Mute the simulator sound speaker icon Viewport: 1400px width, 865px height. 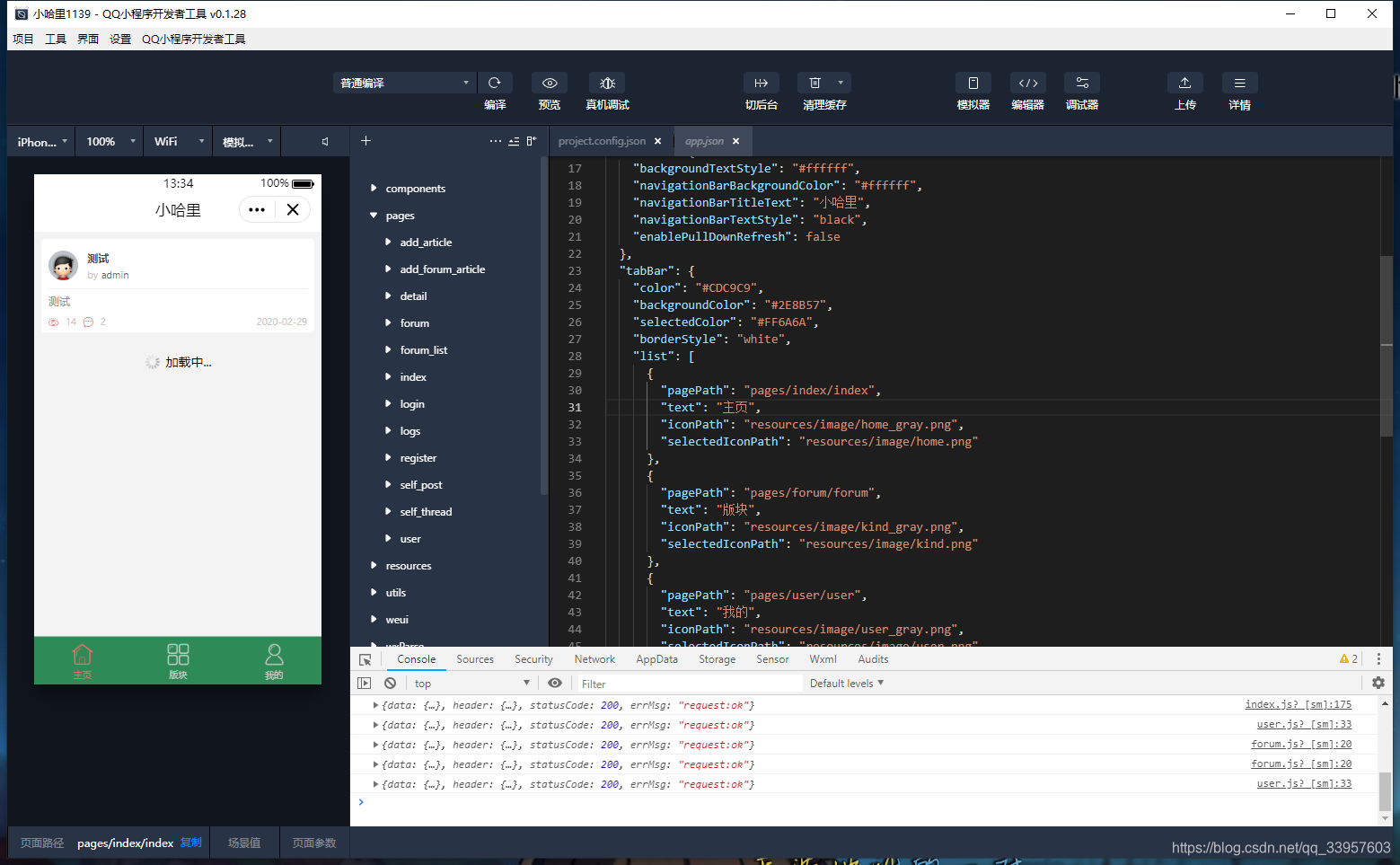click(325, 141)
